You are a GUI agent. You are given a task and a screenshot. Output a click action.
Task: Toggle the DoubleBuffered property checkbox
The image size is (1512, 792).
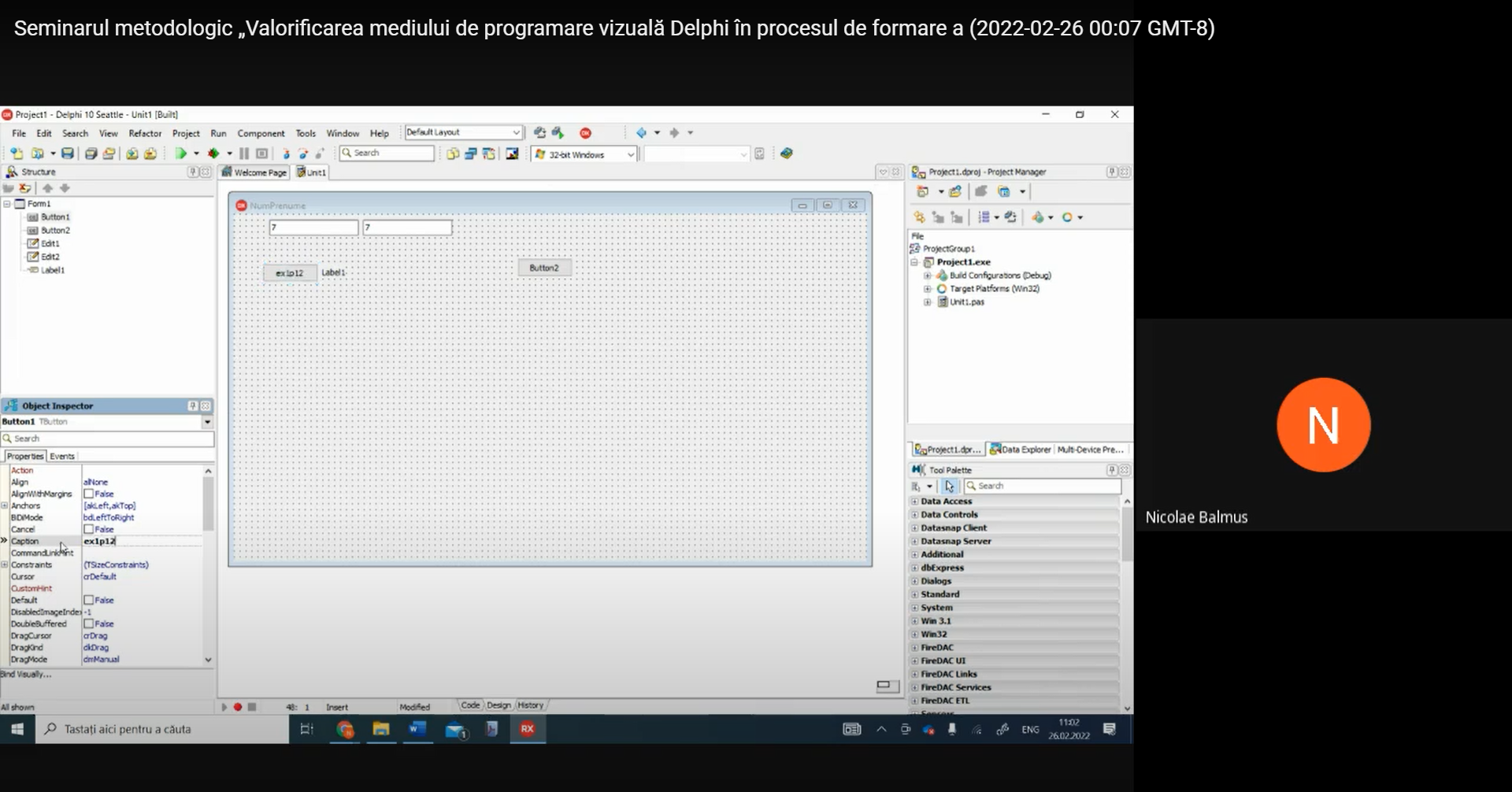[89, 624]
